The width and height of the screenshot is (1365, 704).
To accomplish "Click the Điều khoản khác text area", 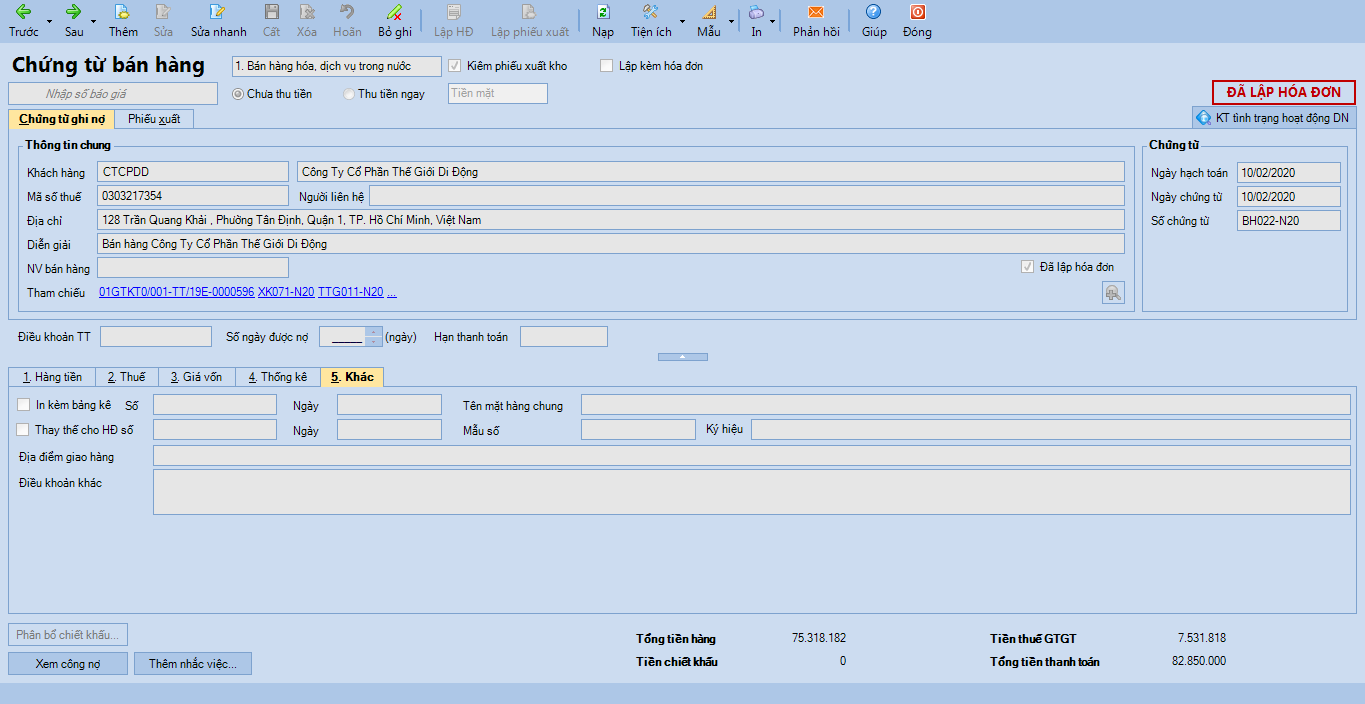I will tap(751, 492).
